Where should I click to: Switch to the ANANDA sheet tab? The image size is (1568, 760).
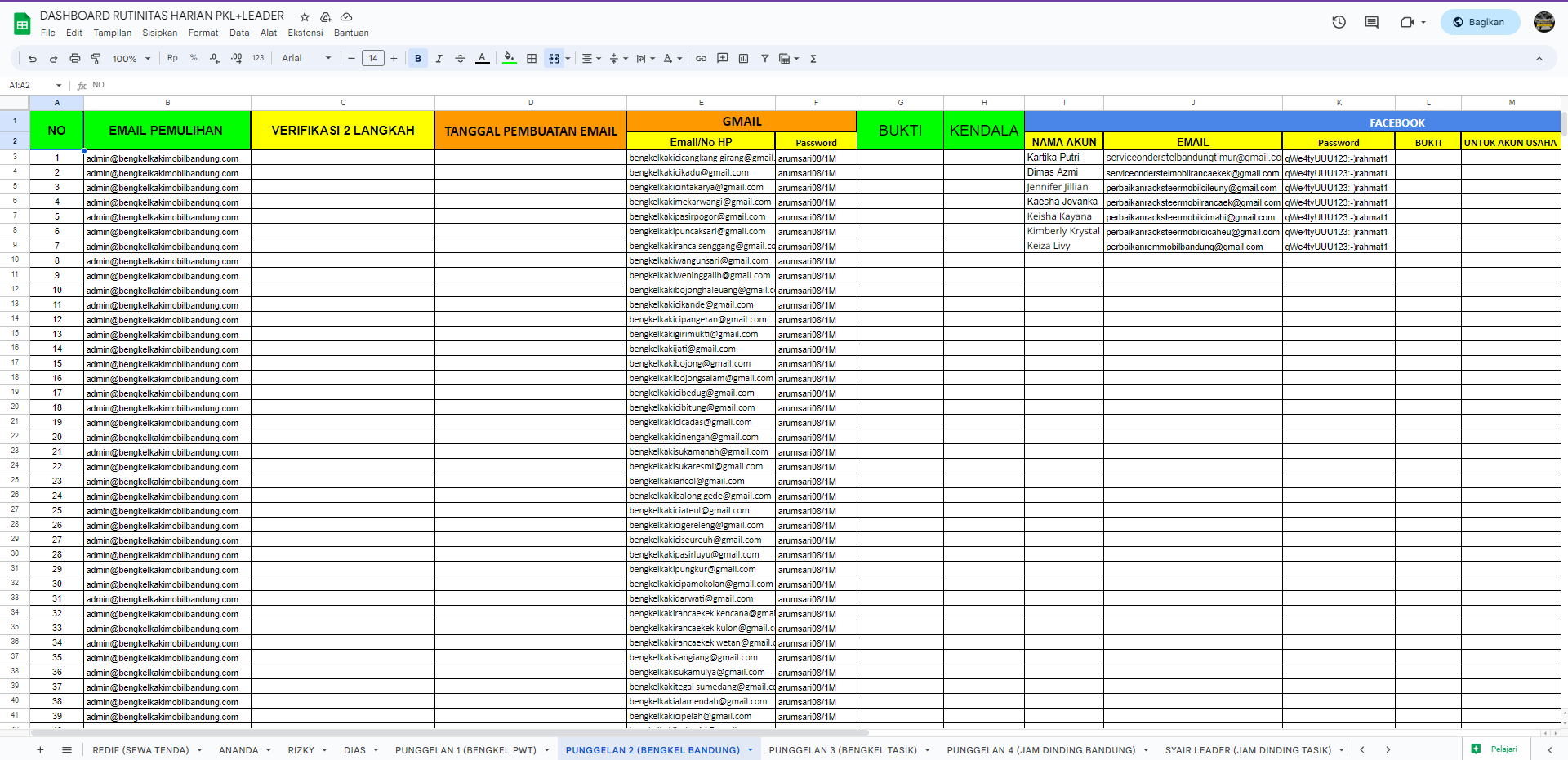click(244, 749)
